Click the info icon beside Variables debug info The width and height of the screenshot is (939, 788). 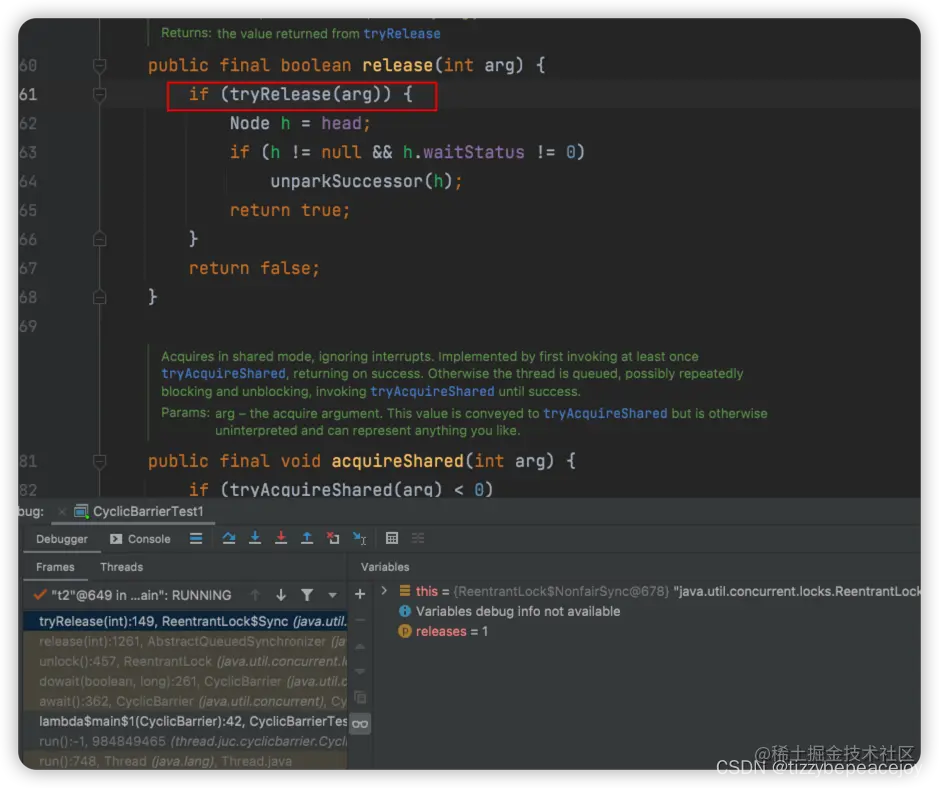click(405, 611)
